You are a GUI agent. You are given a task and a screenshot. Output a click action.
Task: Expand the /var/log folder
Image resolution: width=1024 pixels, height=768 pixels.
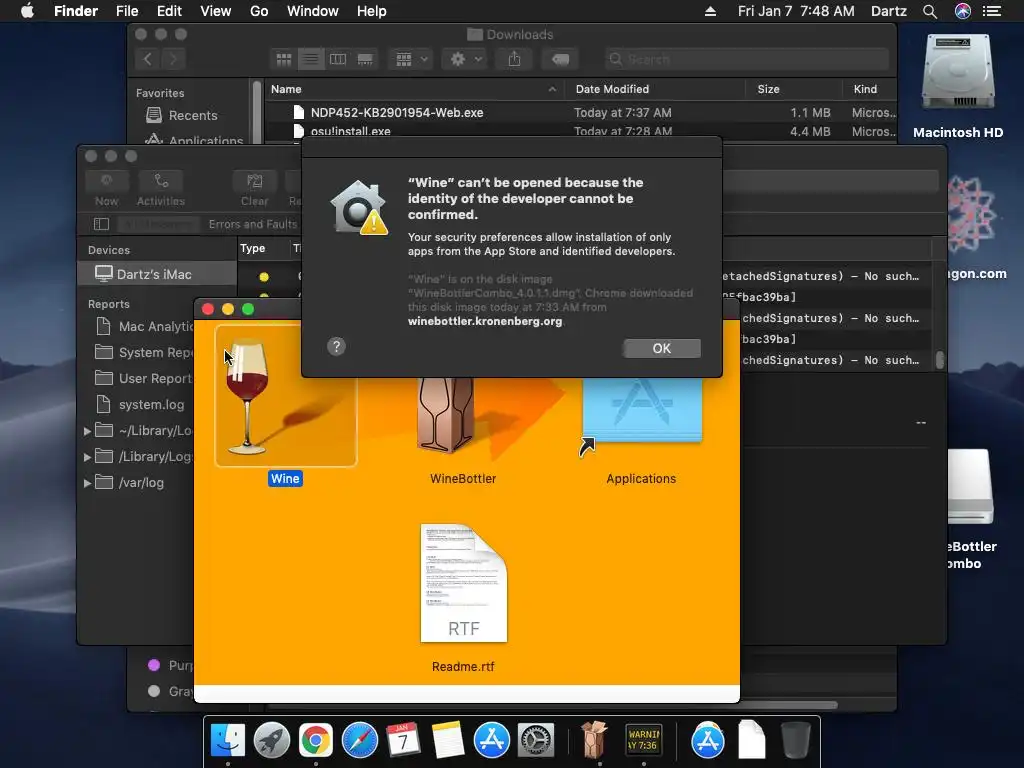coord(87,483)
